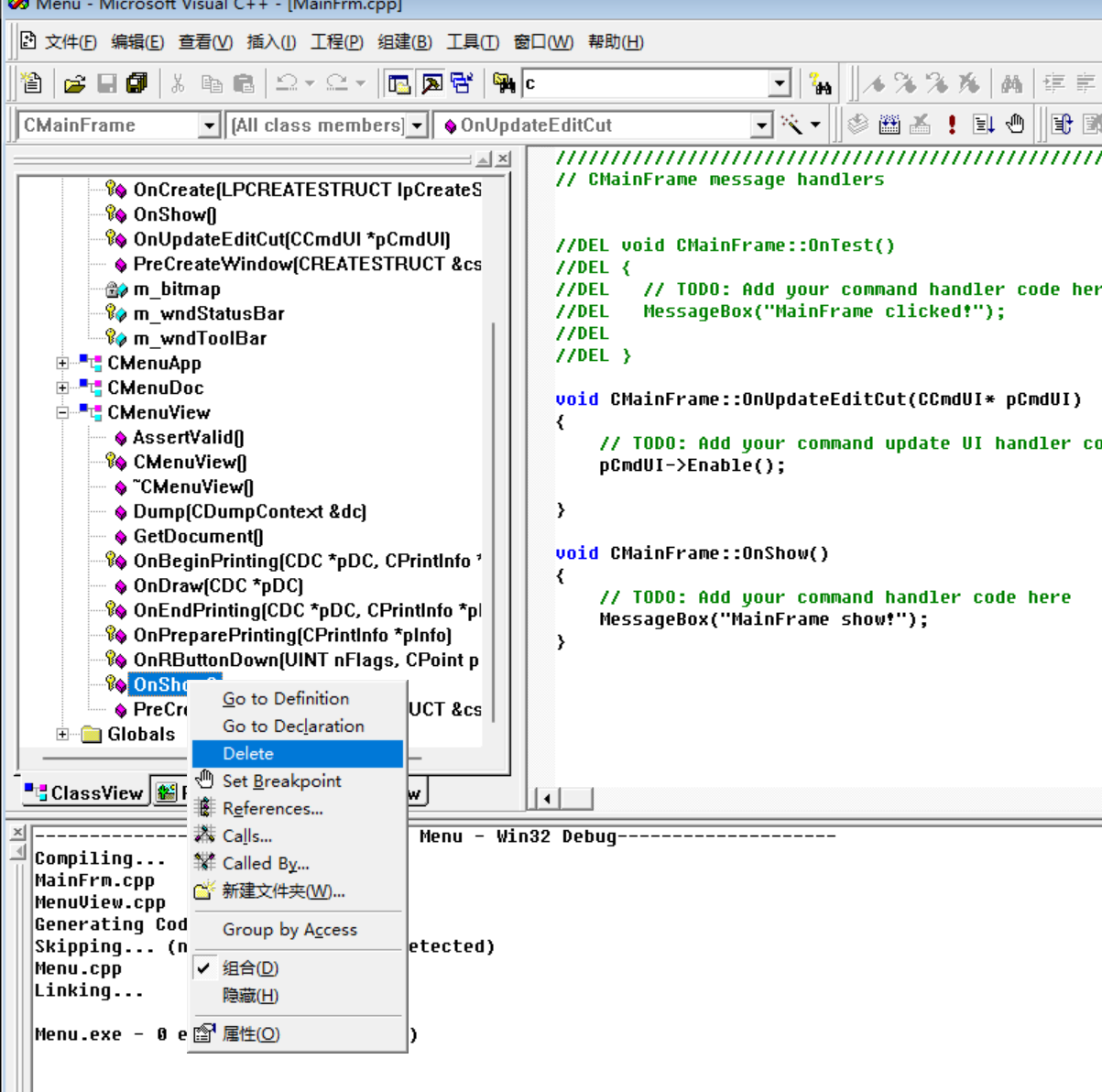The image size is (1102, 1092).
Task: Choose 新建文件夹(W)... in context menu
Action: (298, 890)
